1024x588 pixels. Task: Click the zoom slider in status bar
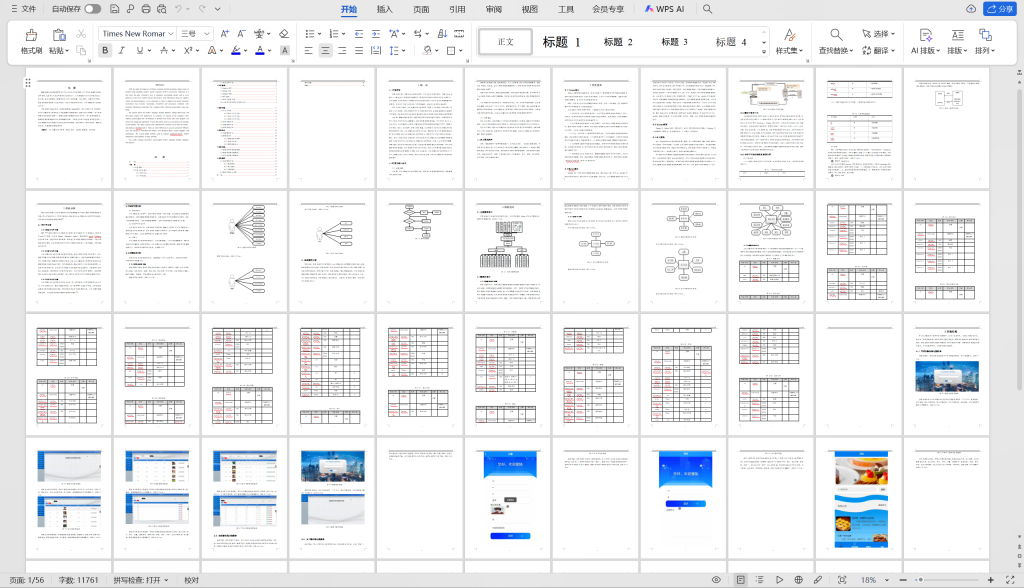(946, 580)
